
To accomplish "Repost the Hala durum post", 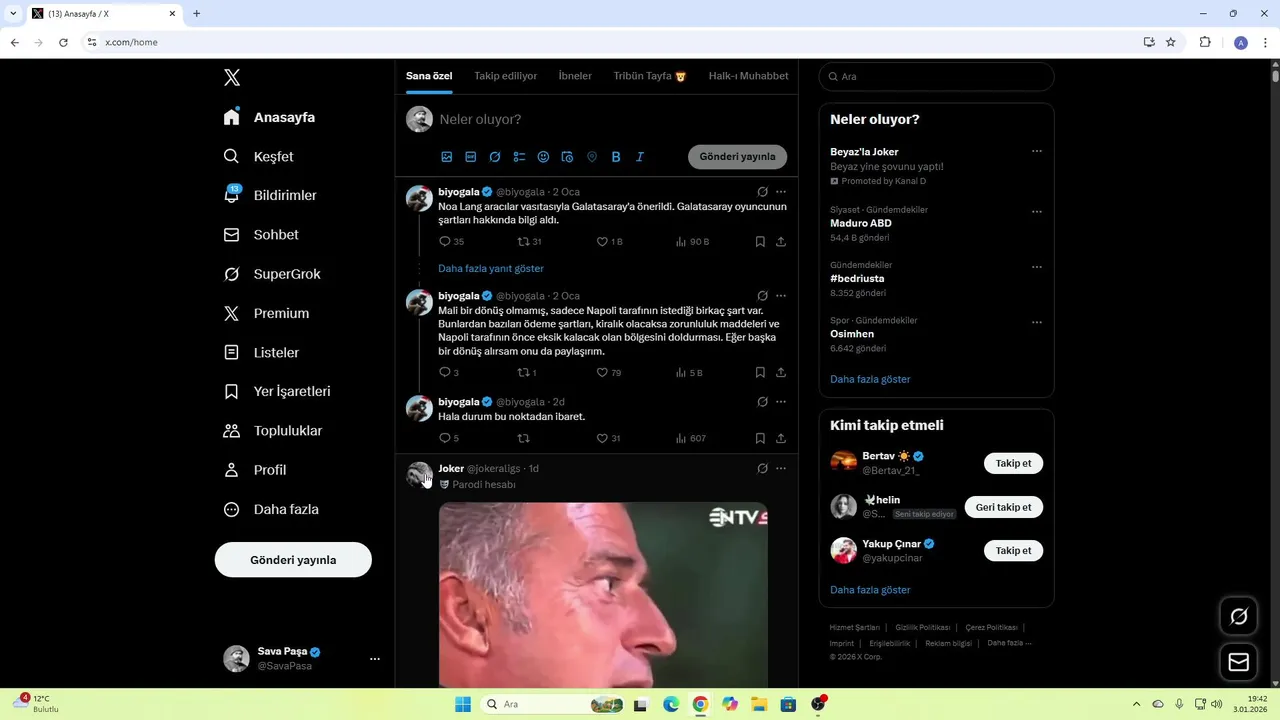I will [523, 438].
